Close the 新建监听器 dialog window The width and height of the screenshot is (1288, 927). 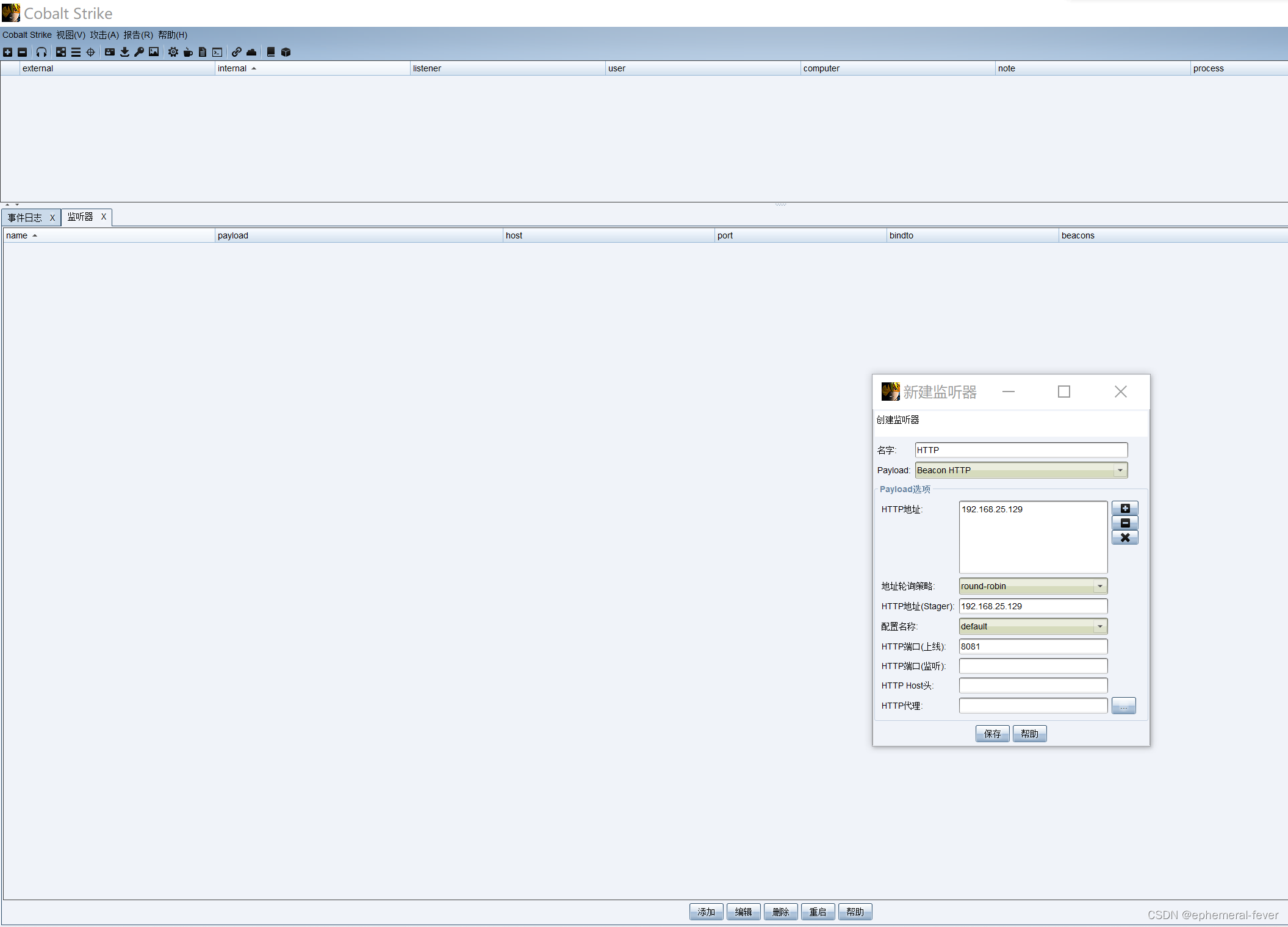(1121, 392)
